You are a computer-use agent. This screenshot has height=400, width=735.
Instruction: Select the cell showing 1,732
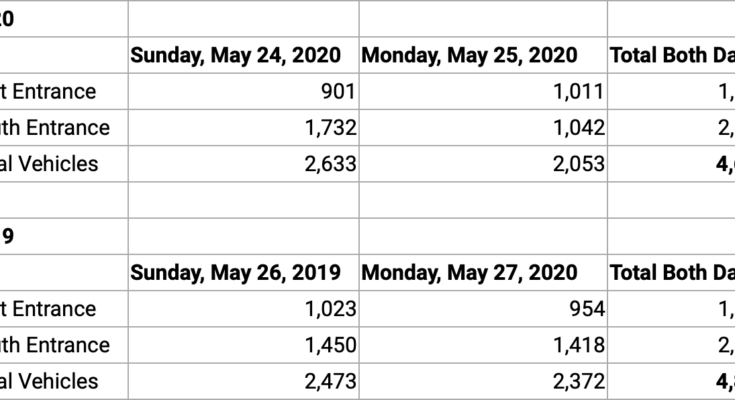(243, 128)
